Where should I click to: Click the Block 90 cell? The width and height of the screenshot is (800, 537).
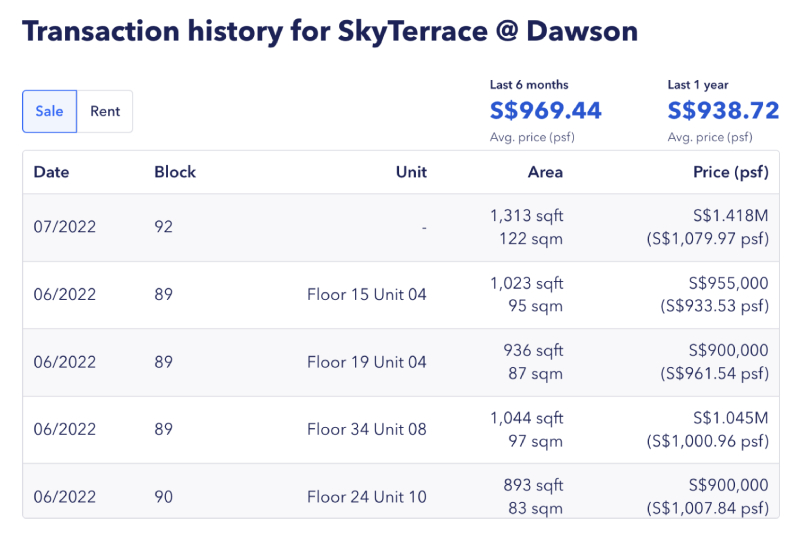(x=164, y=496)
